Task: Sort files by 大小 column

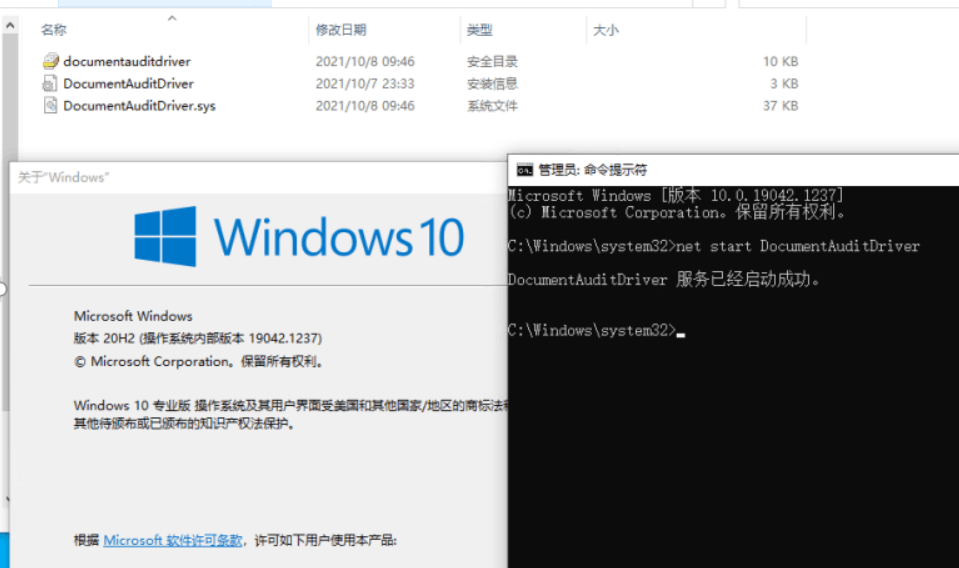Action: point(605,29)
